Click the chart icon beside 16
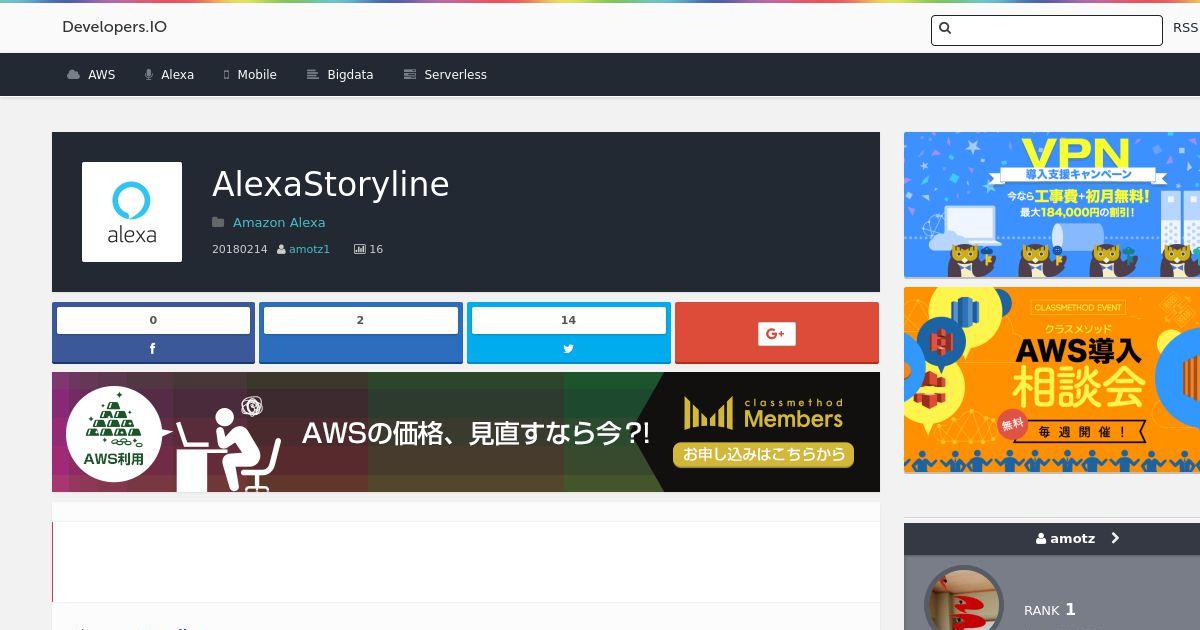 click(360, 249)
